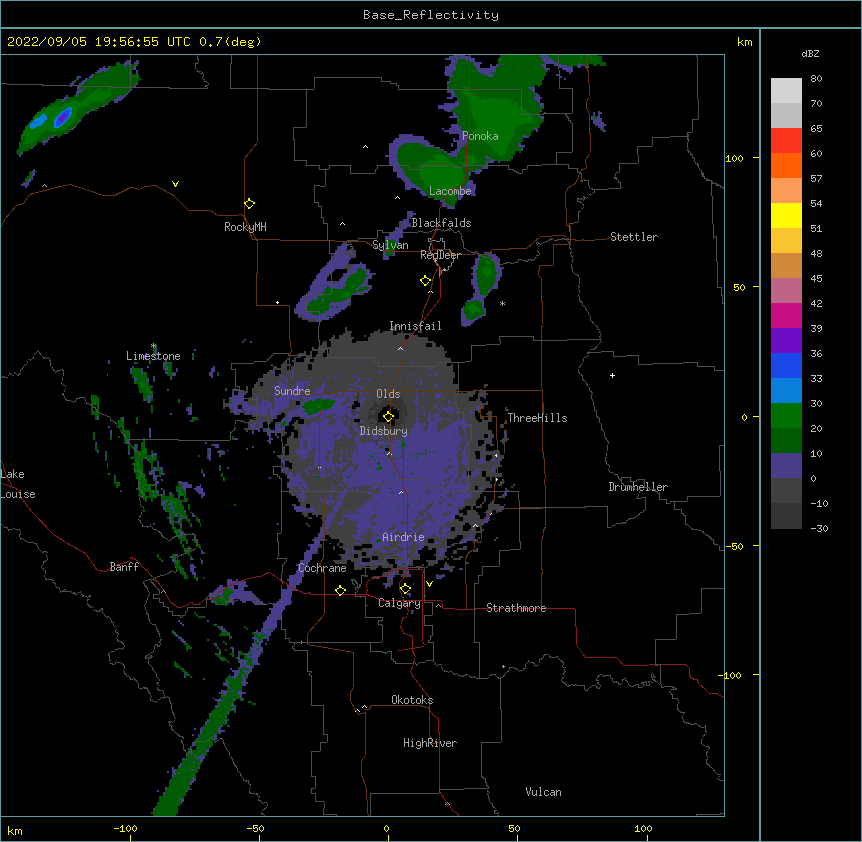Click the Okotoks town label

pyautogui.click(x=412, y=700)
